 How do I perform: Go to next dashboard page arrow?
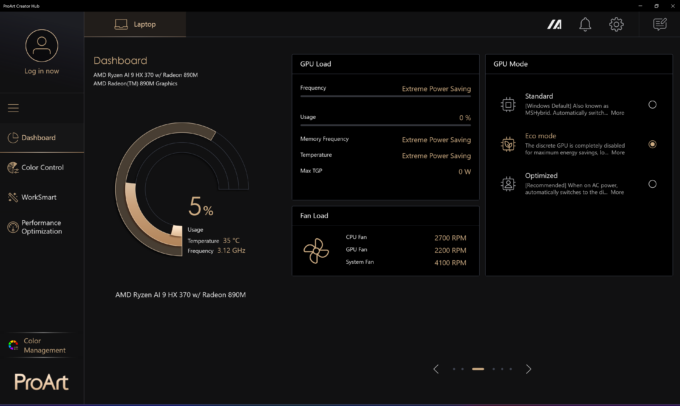click(x=528, y=369)
